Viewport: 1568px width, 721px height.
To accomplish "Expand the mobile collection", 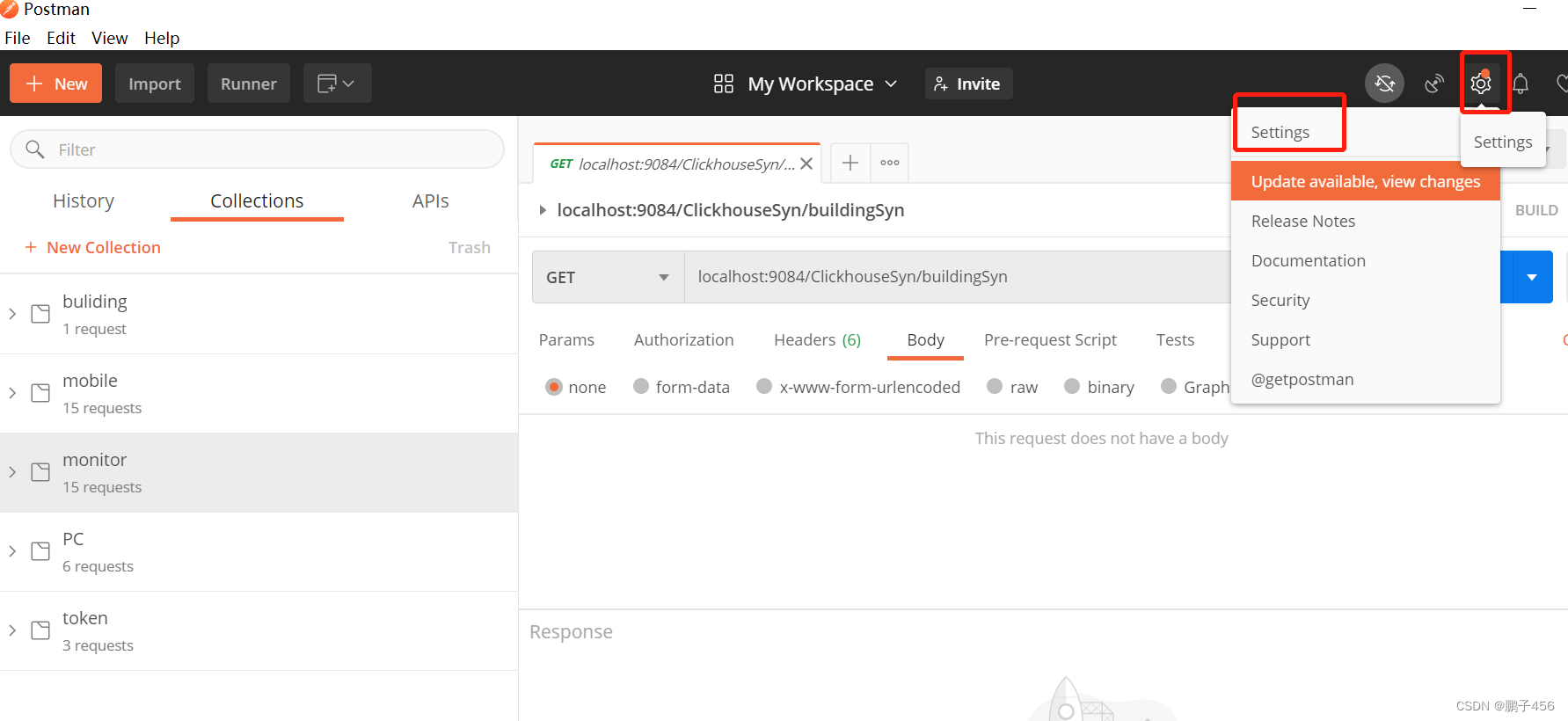I will click(12, 393).
